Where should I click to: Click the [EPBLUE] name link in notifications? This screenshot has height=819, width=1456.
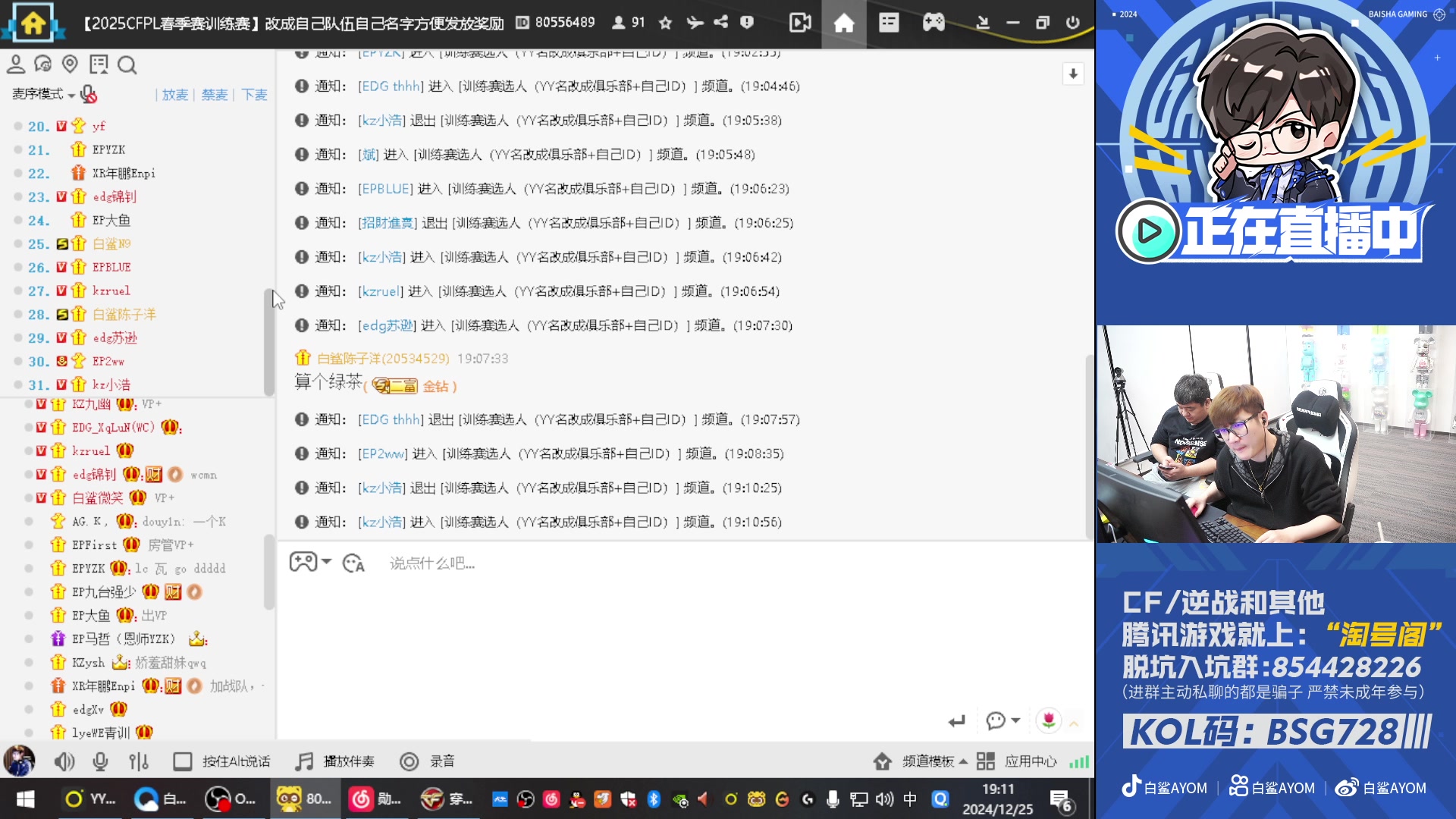coord(385,188)
